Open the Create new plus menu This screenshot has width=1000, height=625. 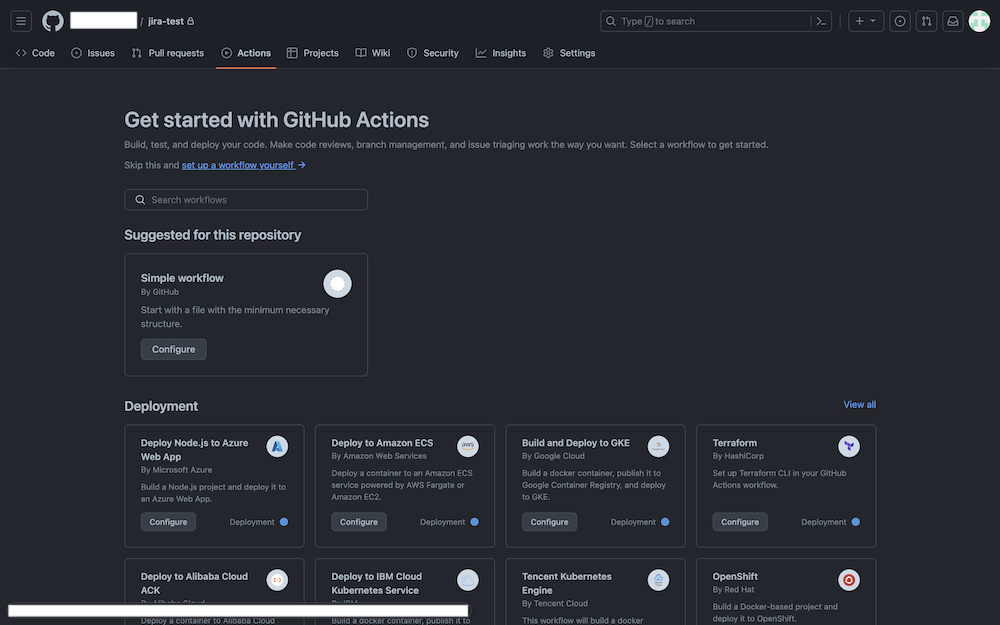[865, 21]
